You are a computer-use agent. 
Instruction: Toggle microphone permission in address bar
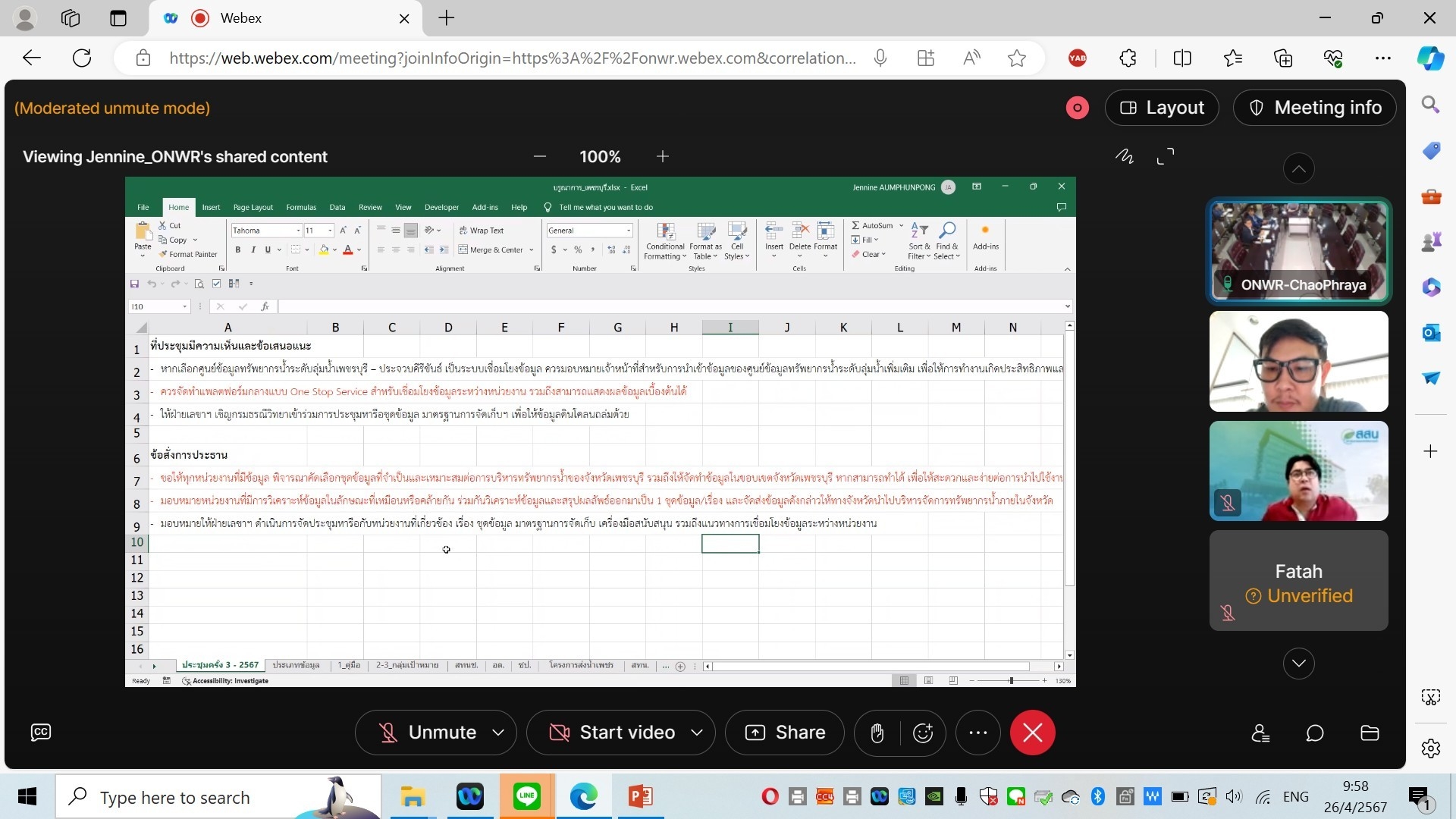tap(880, 58)
